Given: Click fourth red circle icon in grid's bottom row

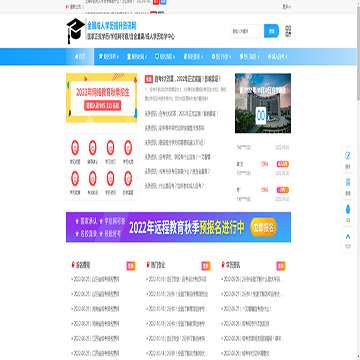Looking at the screenshot, I should tap(128, 178).
